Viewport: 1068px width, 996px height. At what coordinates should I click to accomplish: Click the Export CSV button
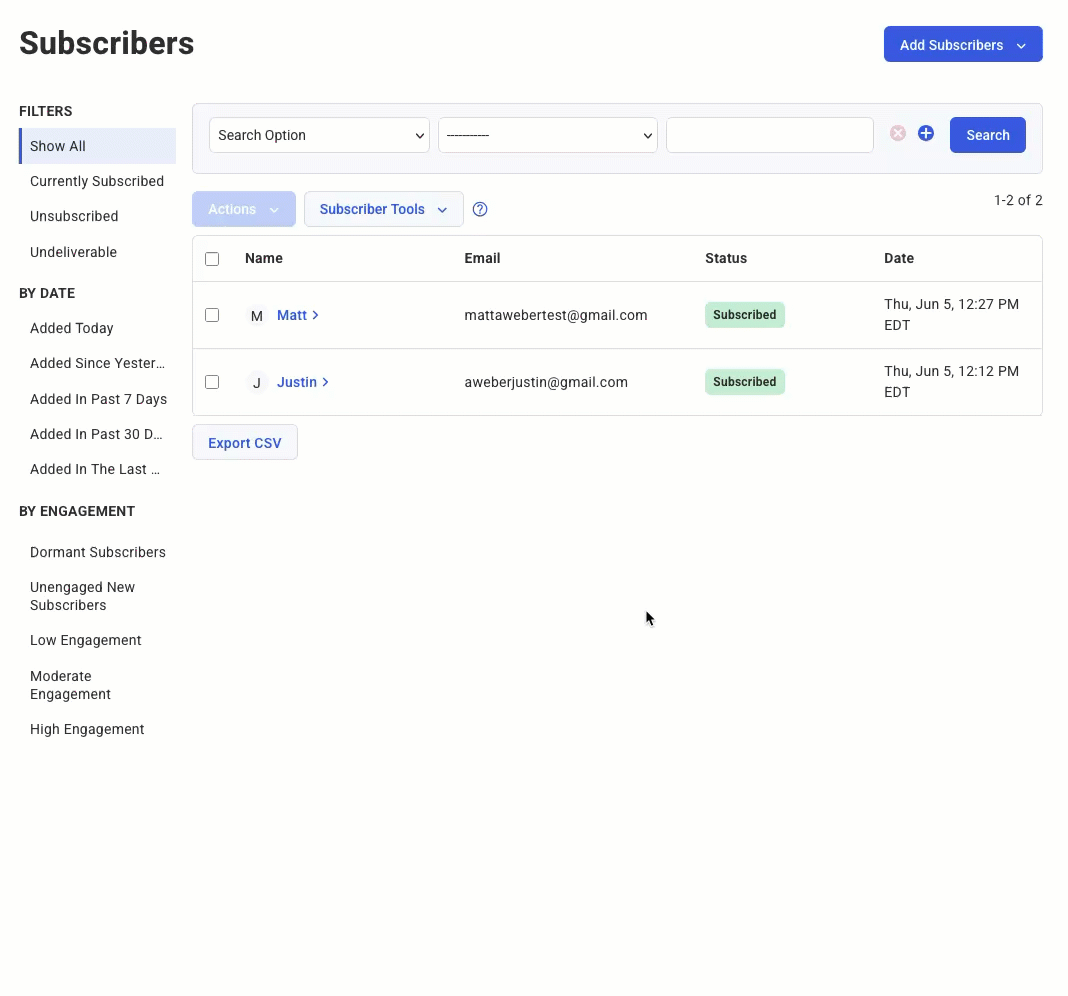(x=244, y=442)
